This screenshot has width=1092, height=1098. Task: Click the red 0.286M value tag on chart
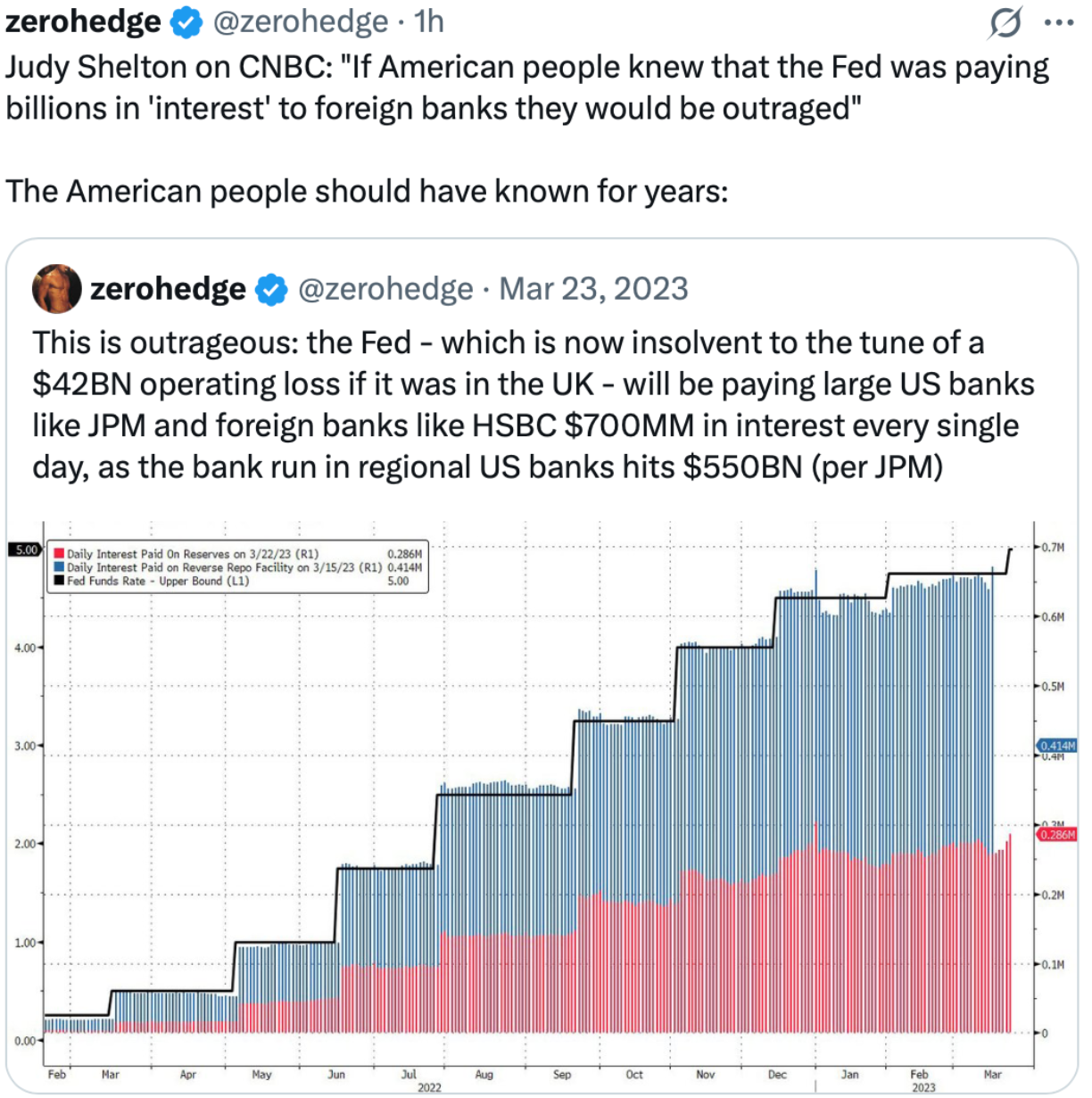click(x=1056, y=835)
